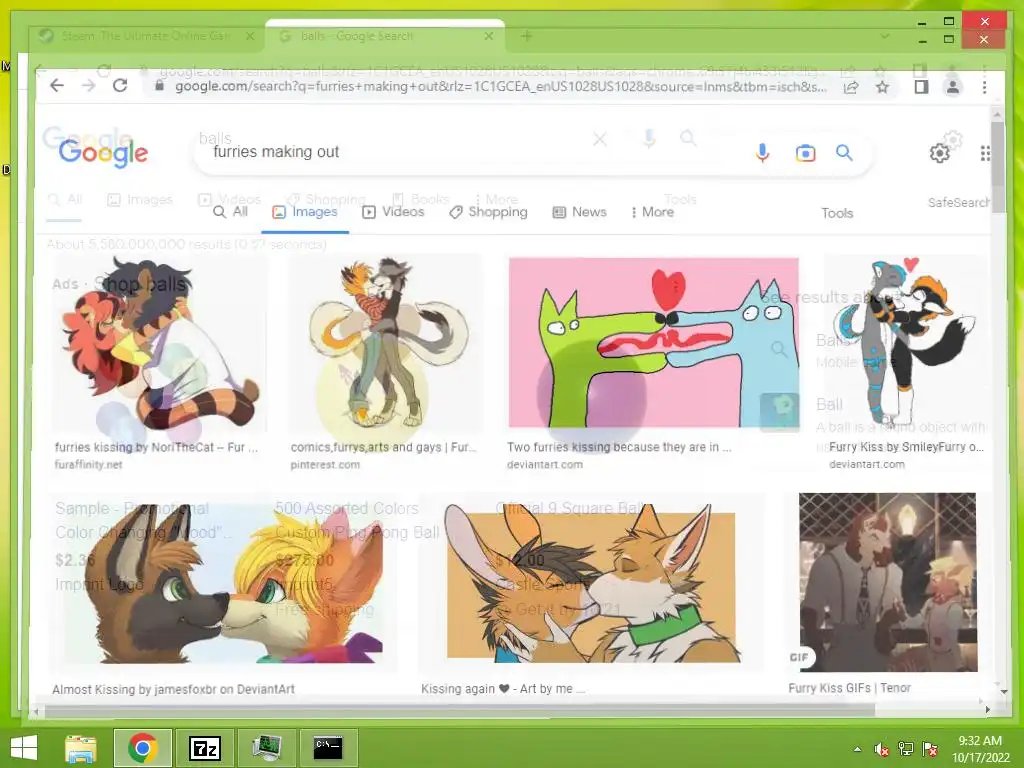The width and height of the screenshot is (1024, 768).
Task: Open the Furry Kiss GIFs Tenor thumbnail
Action: click(x=888, y=582)
